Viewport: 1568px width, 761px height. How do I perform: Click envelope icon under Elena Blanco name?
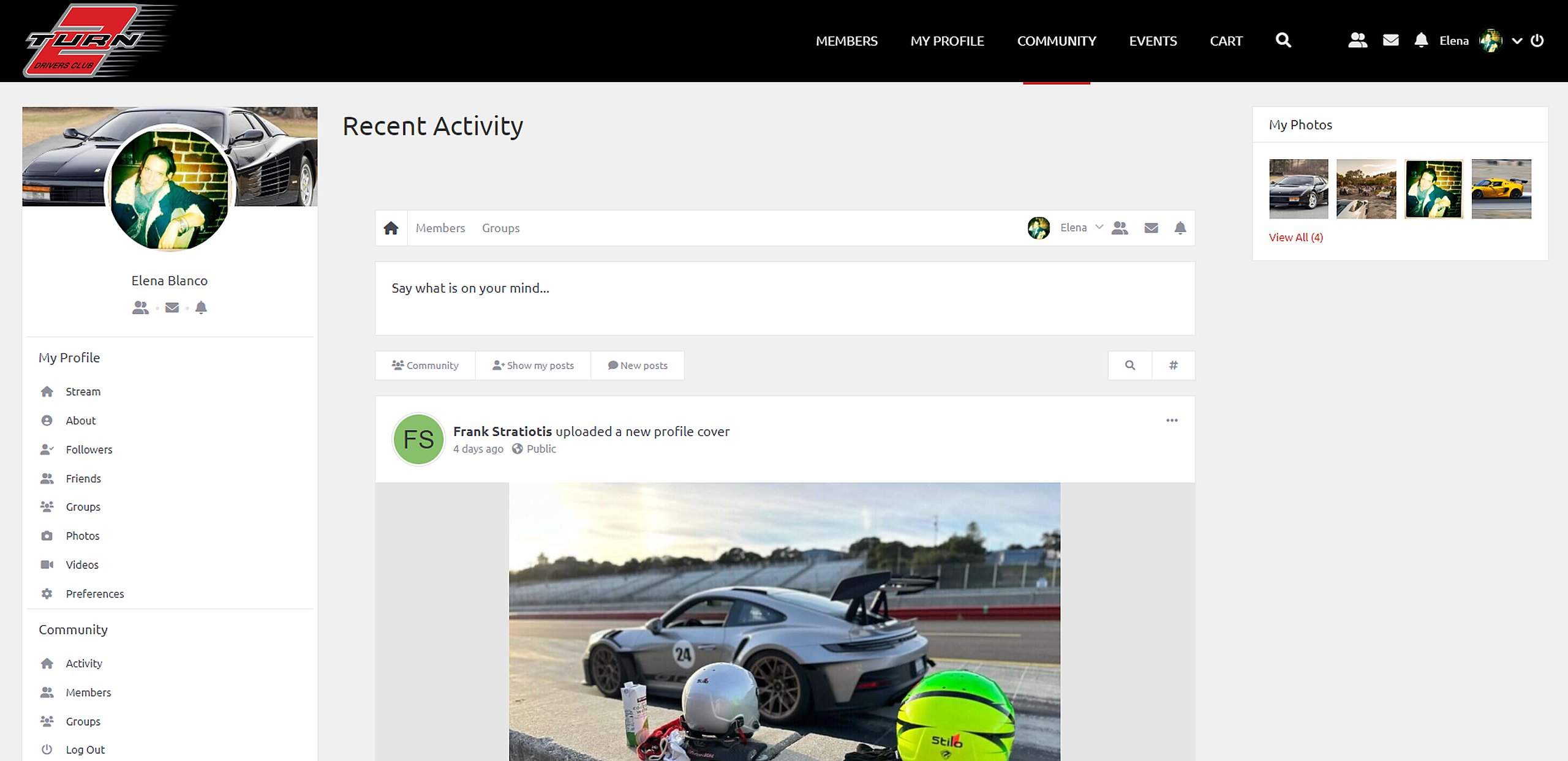[x=172, y=307]
